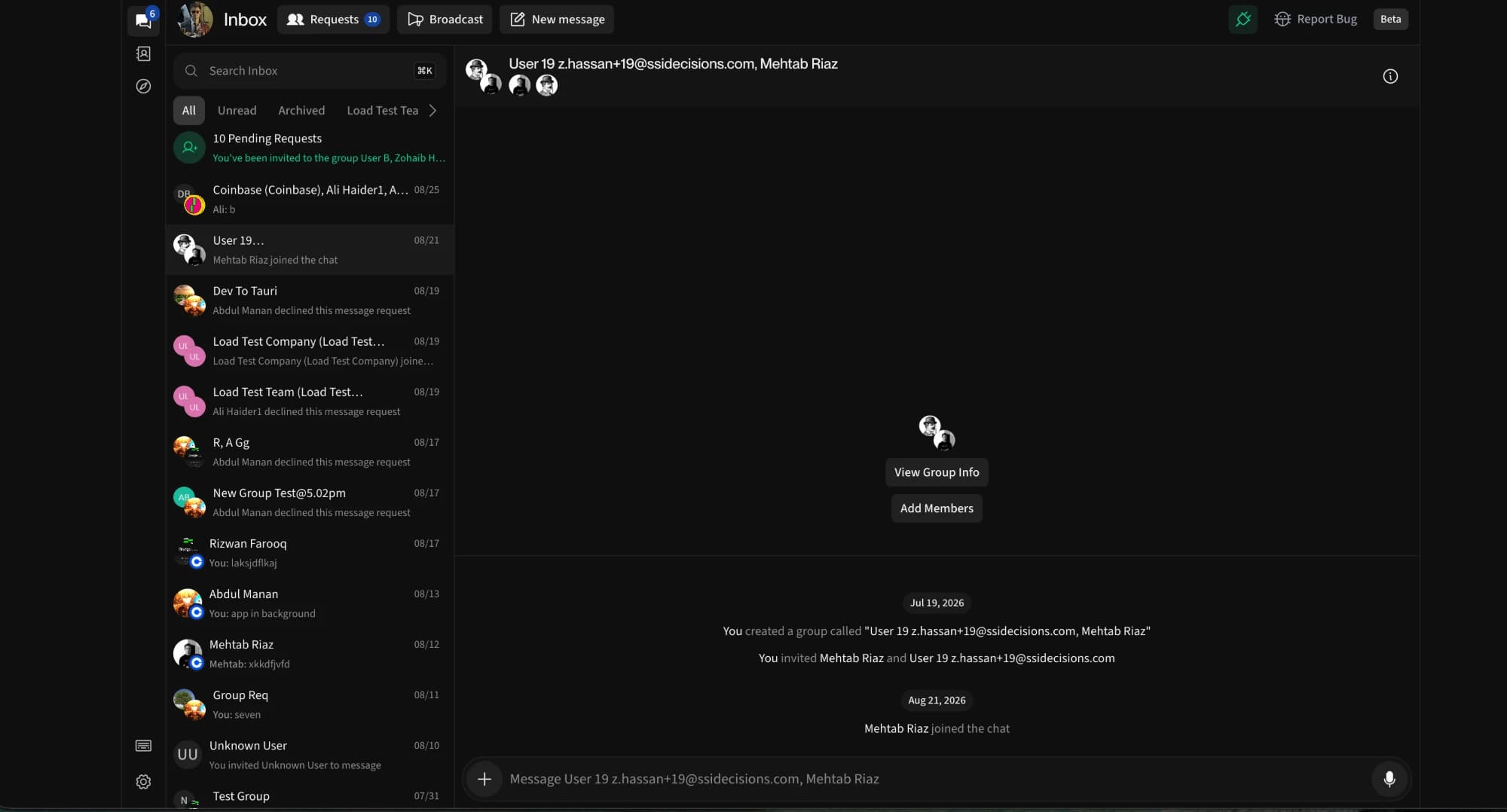This screenshot has width=1507, height=812.
Task: Click Add Members
Action: click(937, 508)
